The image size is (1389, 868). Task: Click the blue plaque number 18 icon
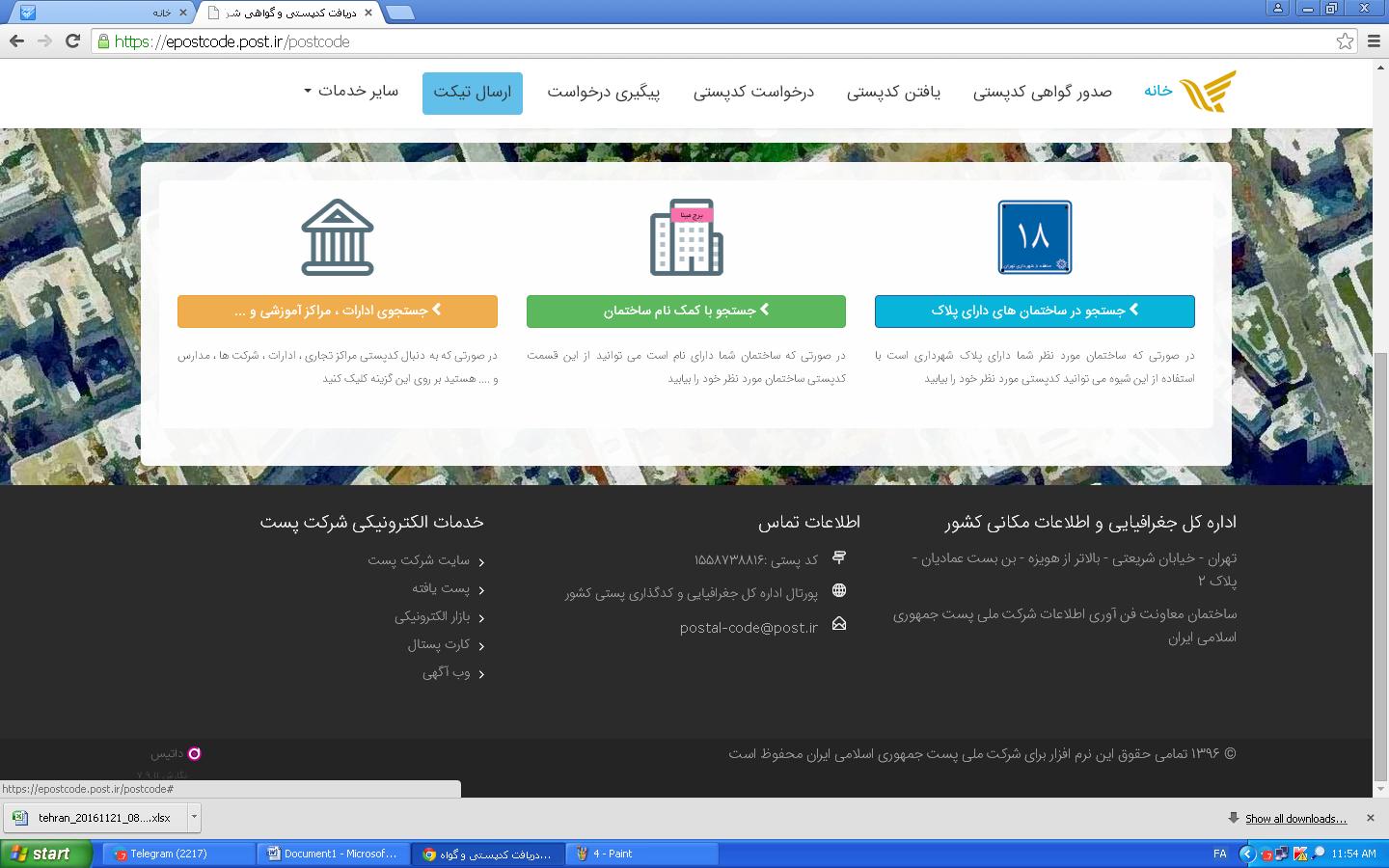click(x=1035, y=237)
